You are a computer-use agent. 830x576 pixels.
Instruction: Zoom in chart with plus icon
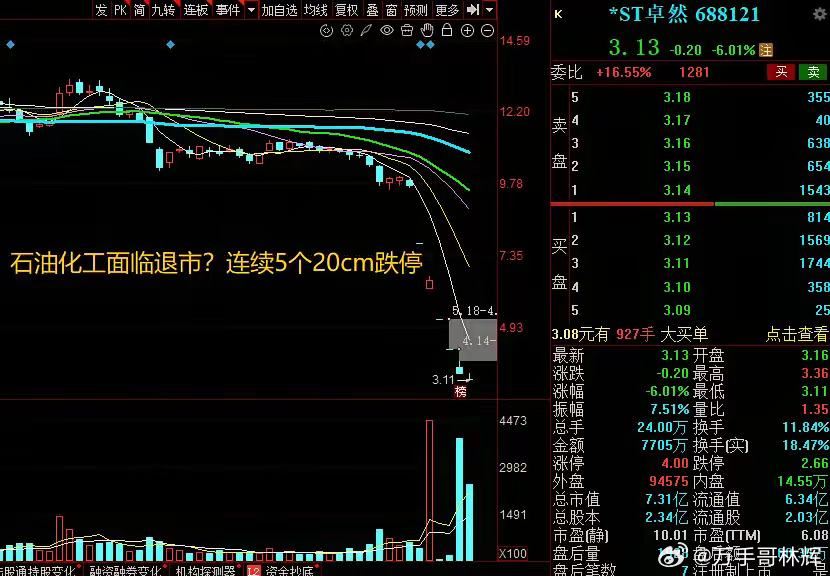467,31
